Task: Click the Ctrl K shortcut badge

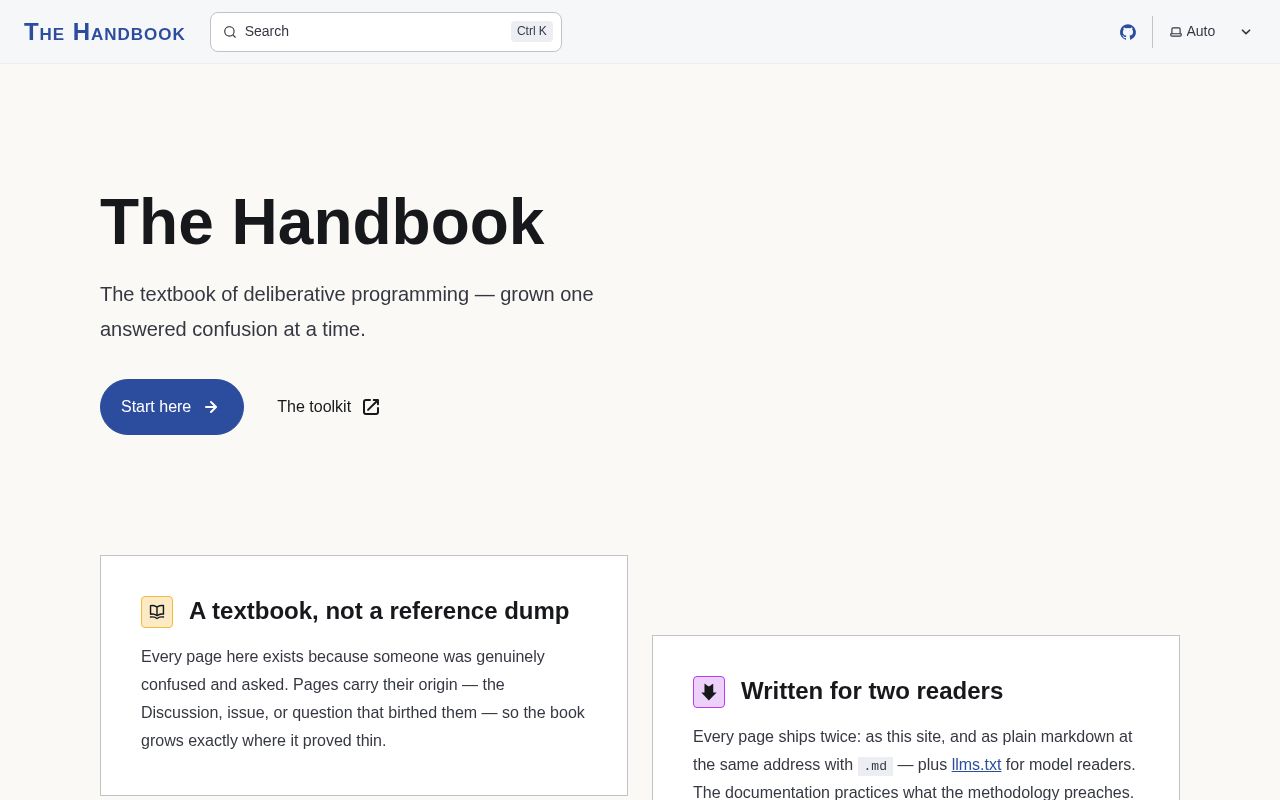Action: click(x=532, y=31)
